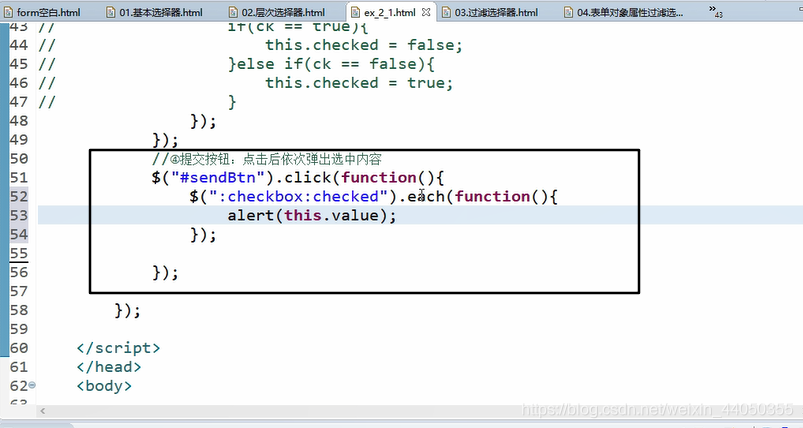
Task: Click the file icon of 02.层次选择器.html tab
Action: [233, 12]
